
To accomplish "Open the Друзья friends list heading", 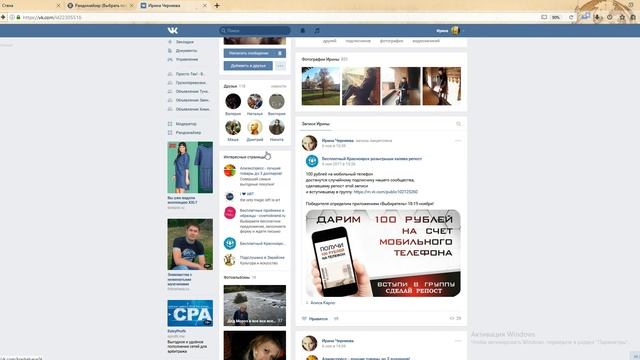I will click(230, 86).
